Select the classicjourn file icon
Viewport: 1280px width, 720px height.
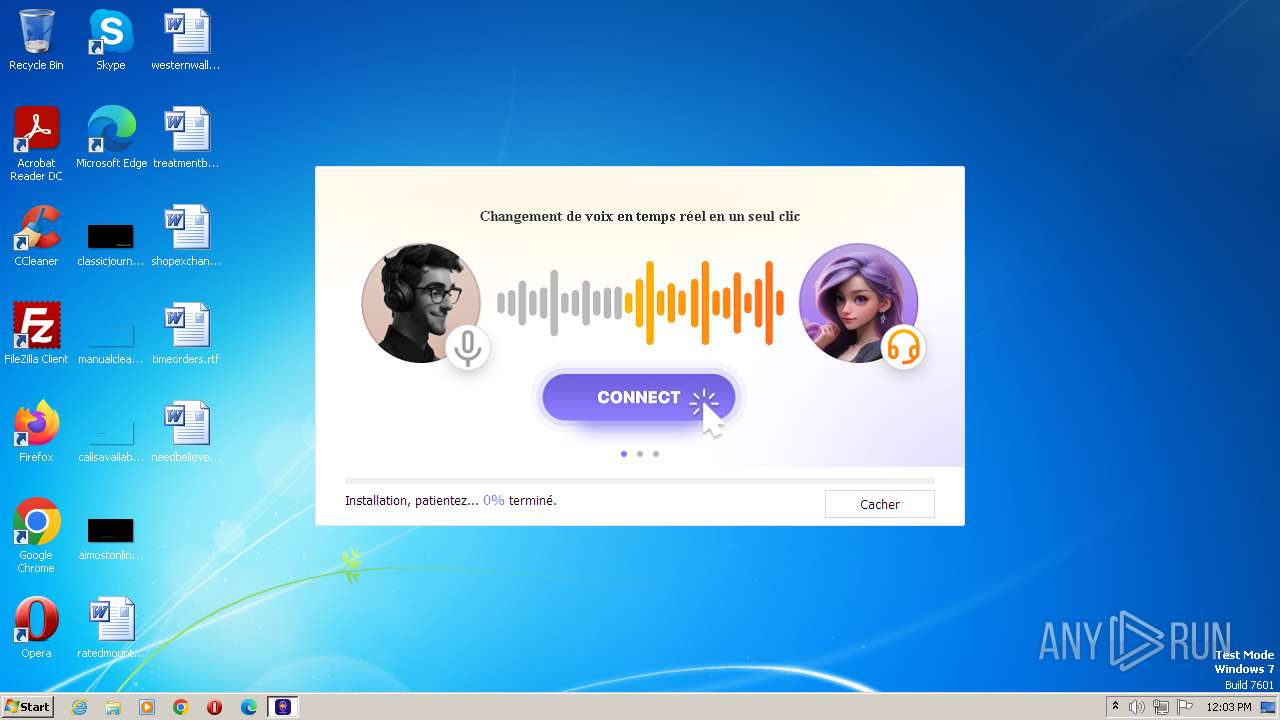coord(110,244)
